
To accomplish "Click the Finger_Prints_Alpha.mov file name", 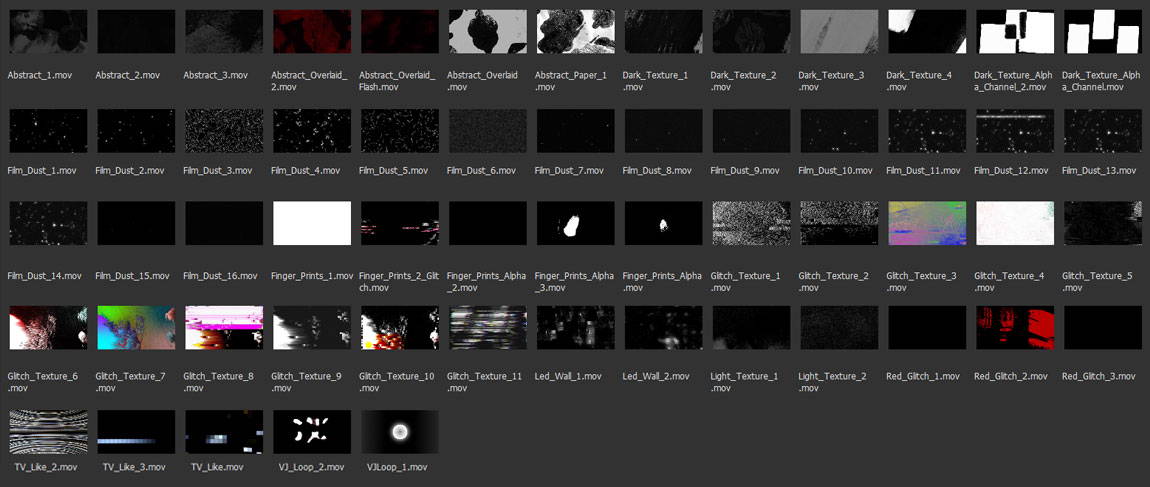I will [662, 282].
